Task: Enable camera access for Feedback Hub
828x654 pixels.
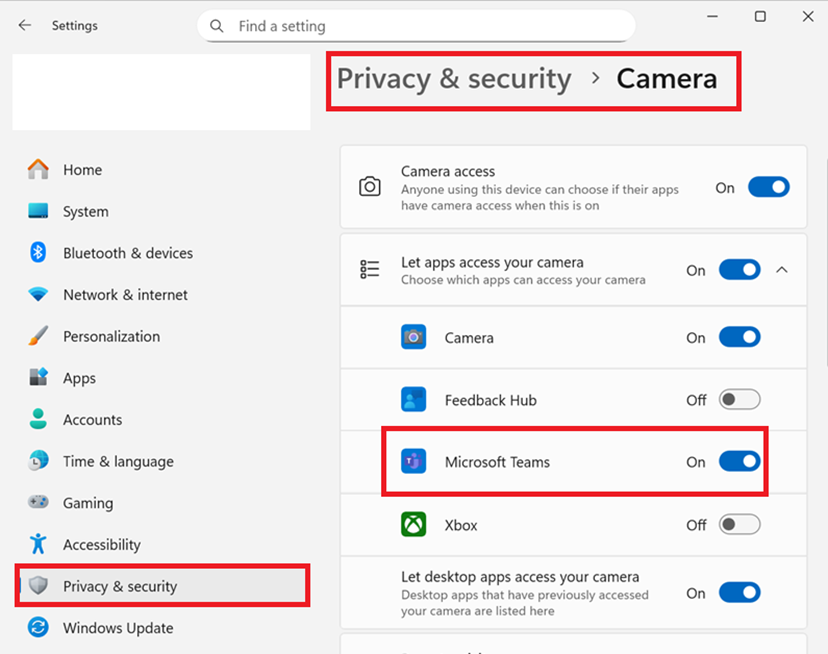Action: pos(739,399)
